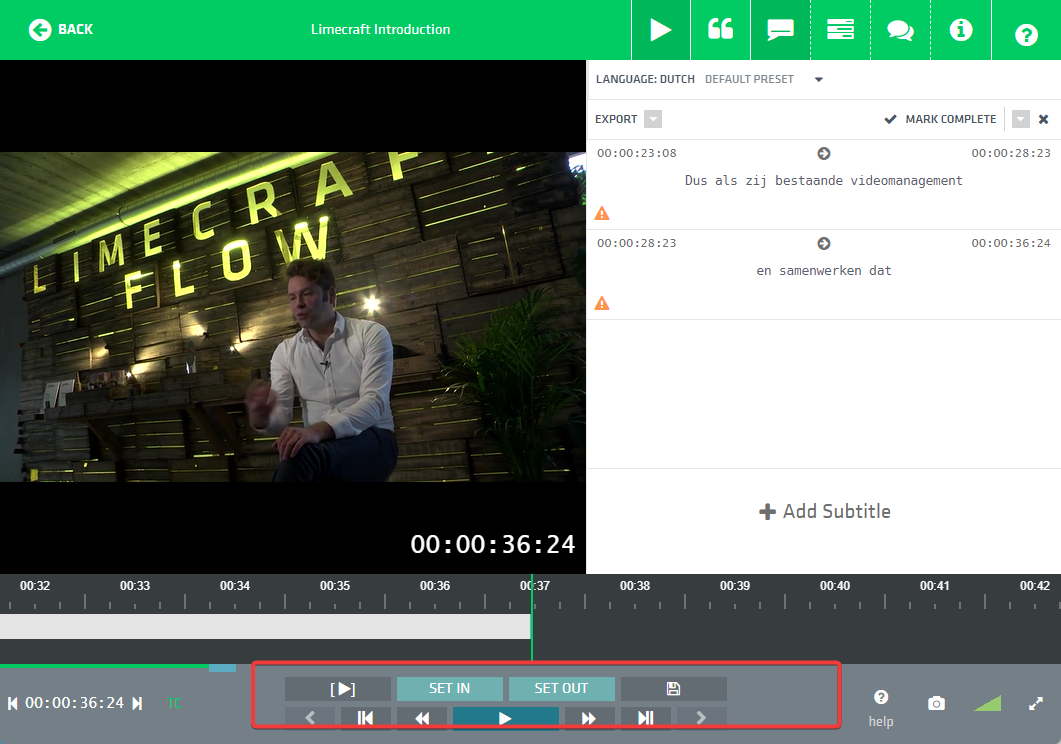The width and height of the screenshot is (1061, 744).
Task: Play the in-out selection bracket button
Action: 338,689
